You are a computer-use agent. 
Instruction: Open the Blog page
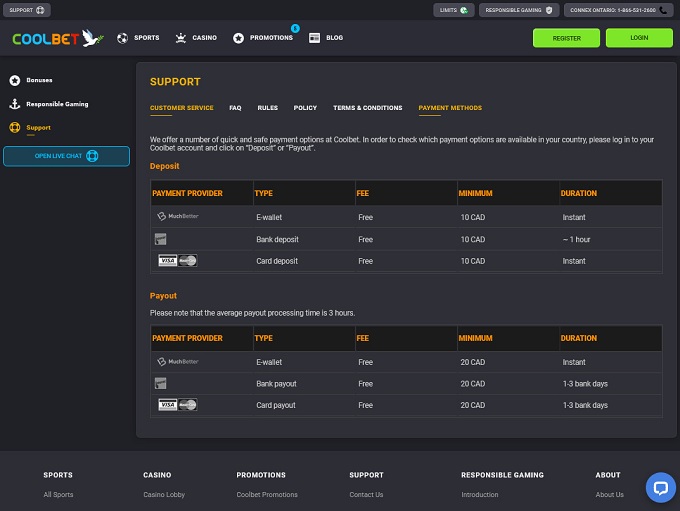(326, 38)
